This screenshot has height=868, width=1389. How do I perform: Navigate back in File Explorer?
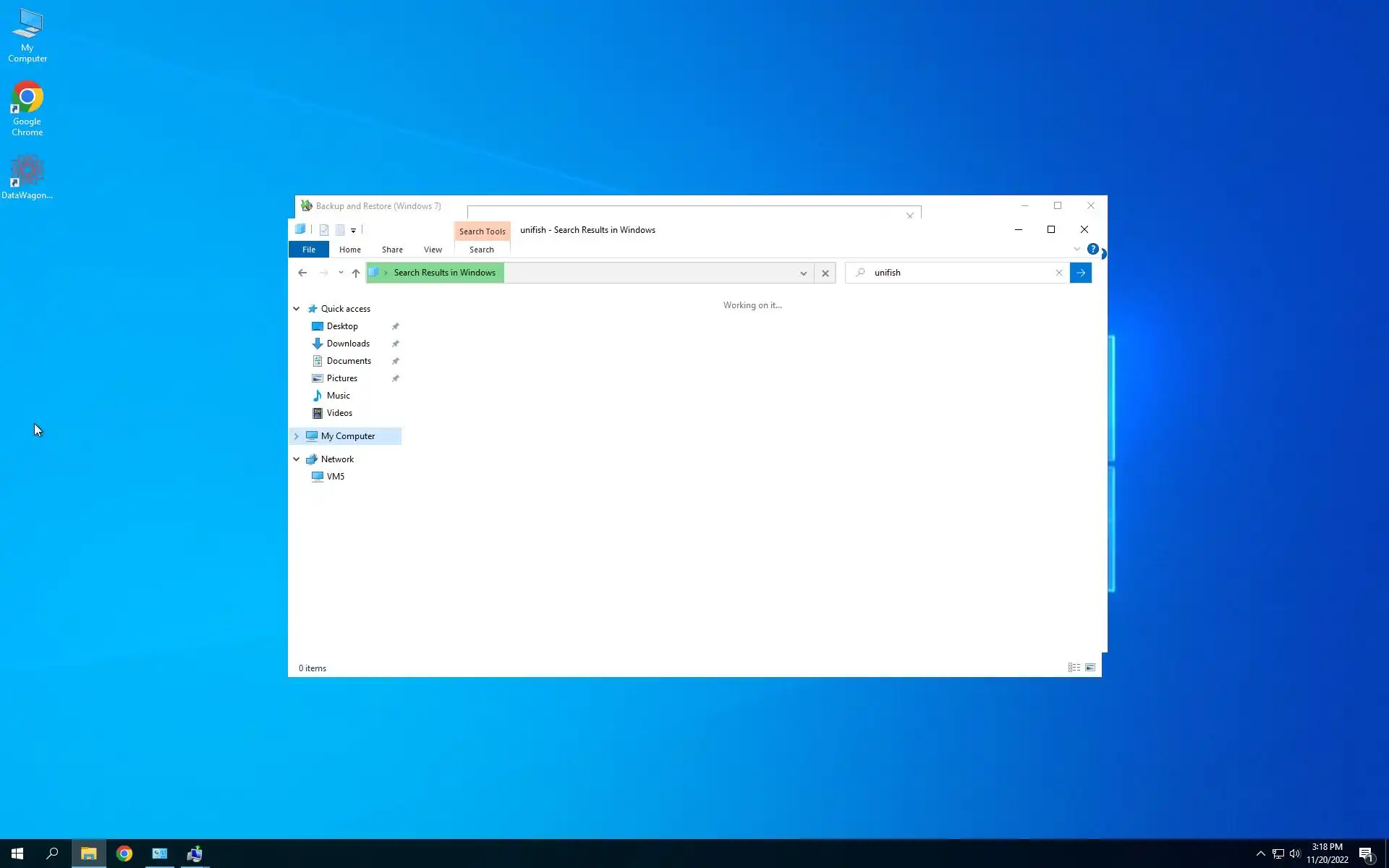coord(302,273)
